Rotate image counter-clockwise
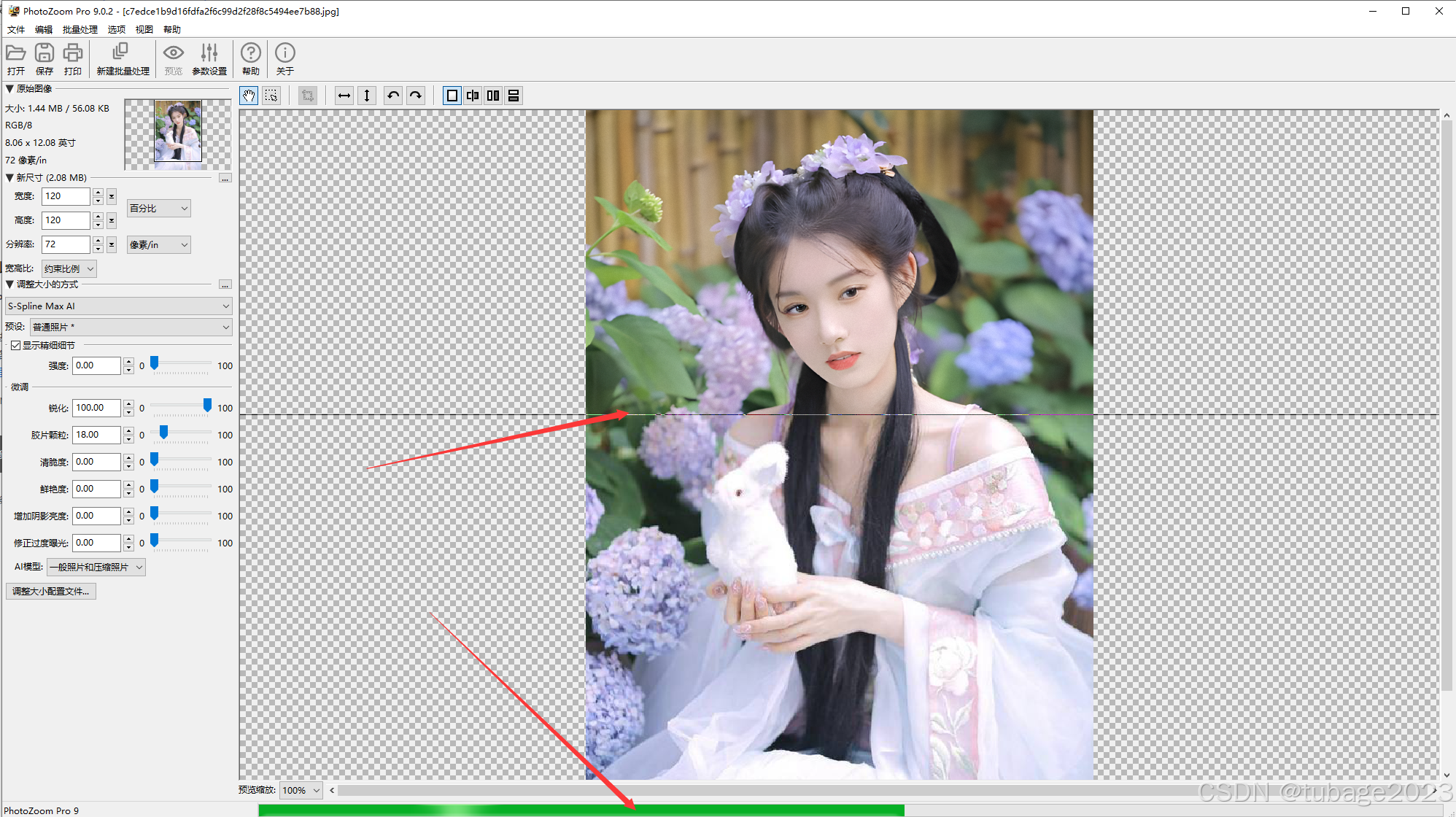This screenshot has width=1456, height=817. (393, 96)
